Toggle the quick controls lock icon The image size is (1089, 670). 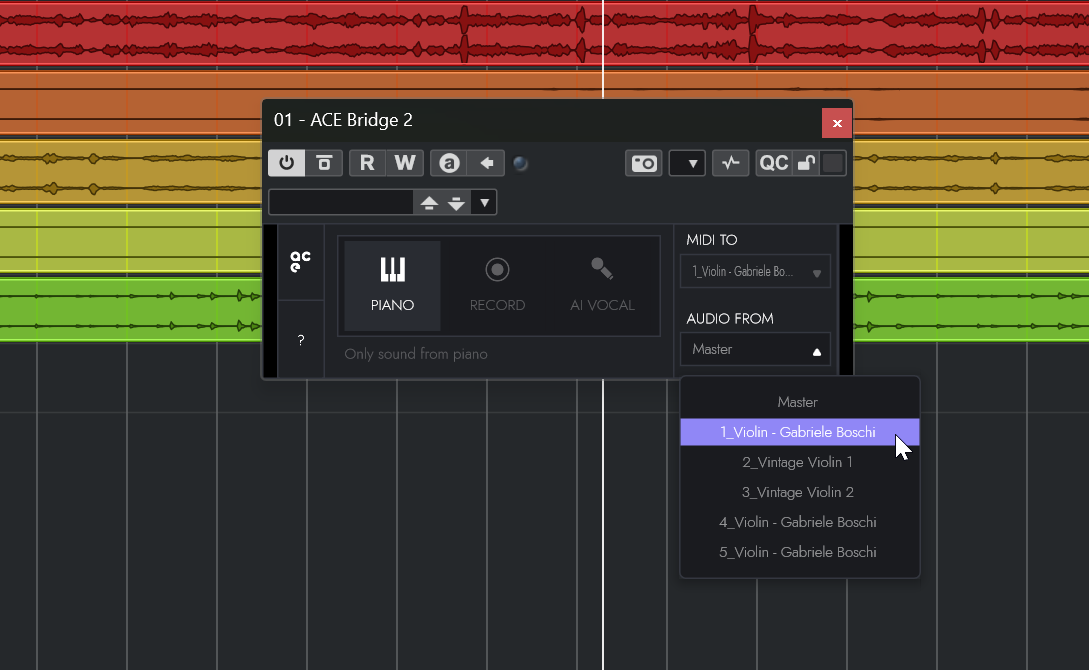click(x=806, y=163)
